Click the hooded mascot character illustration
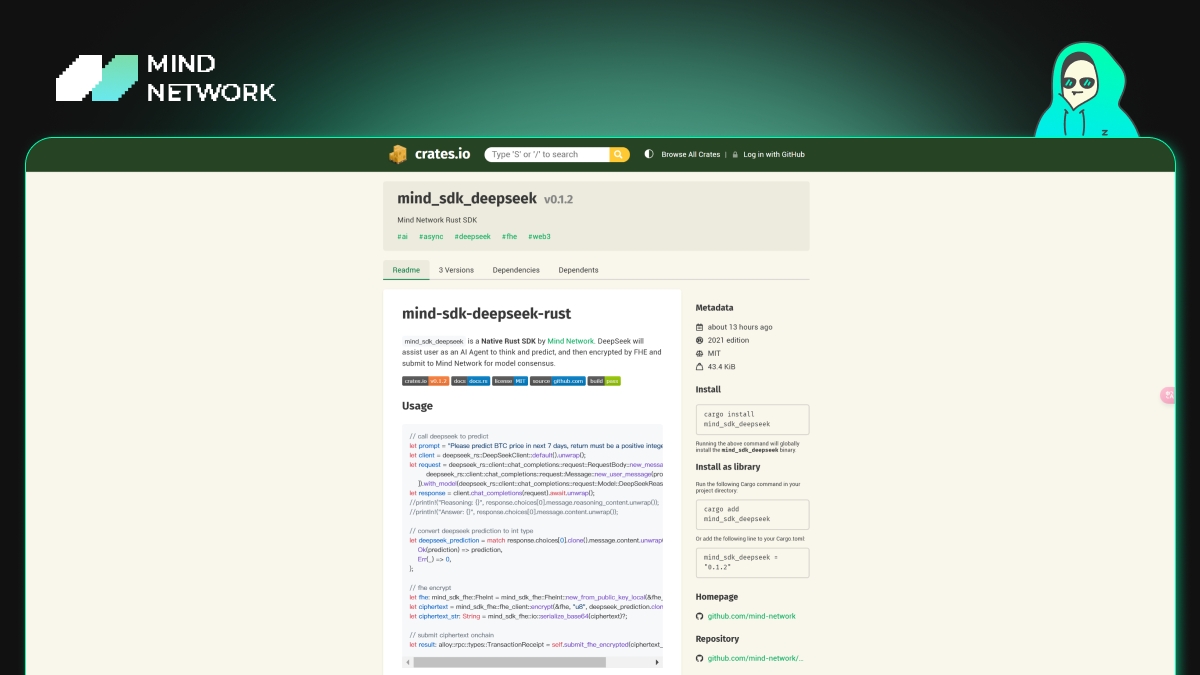The image size is (1200, 675). [1085, 90]
